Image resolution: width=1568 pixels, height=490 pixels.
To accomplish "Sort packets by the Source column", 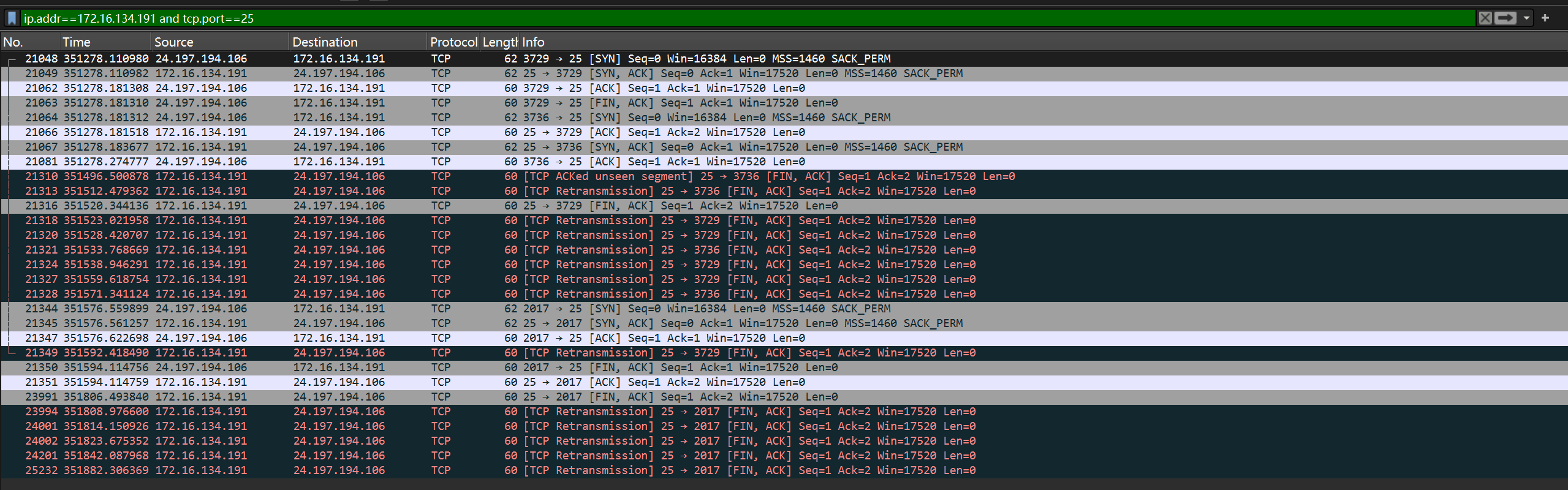I will [x=219, y=42].
